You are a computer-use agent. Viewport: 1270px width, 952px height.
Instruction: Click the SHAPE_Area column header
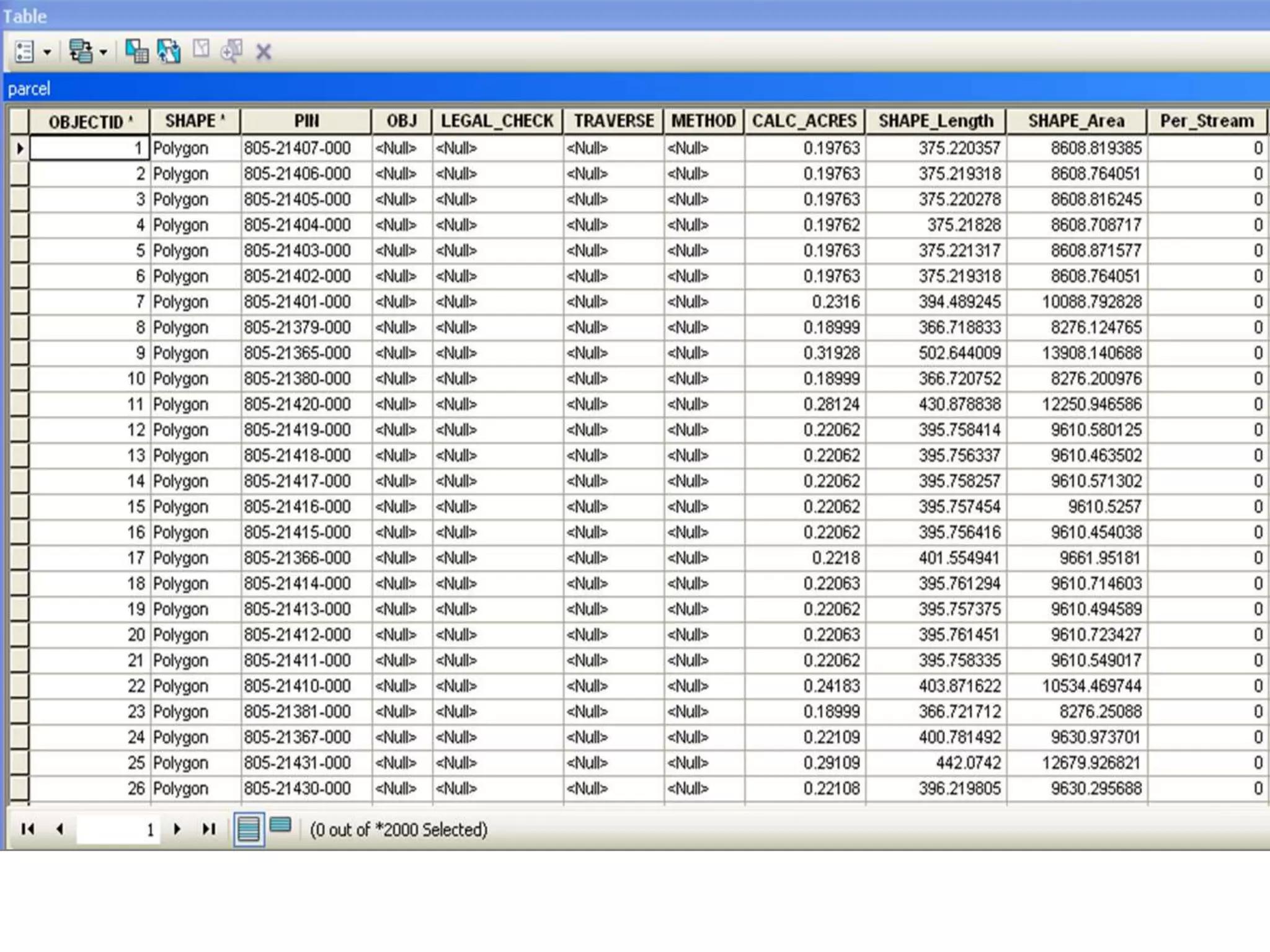point(1076,121)
